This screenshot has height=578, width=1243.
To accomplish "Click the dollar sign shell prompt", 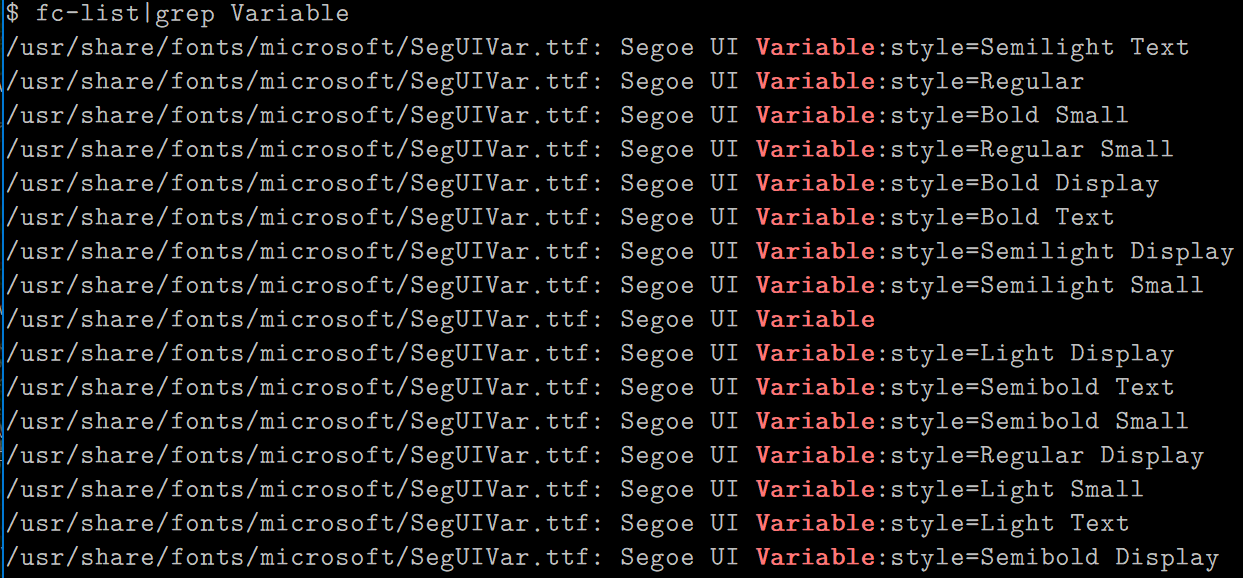I will [11, 14].
